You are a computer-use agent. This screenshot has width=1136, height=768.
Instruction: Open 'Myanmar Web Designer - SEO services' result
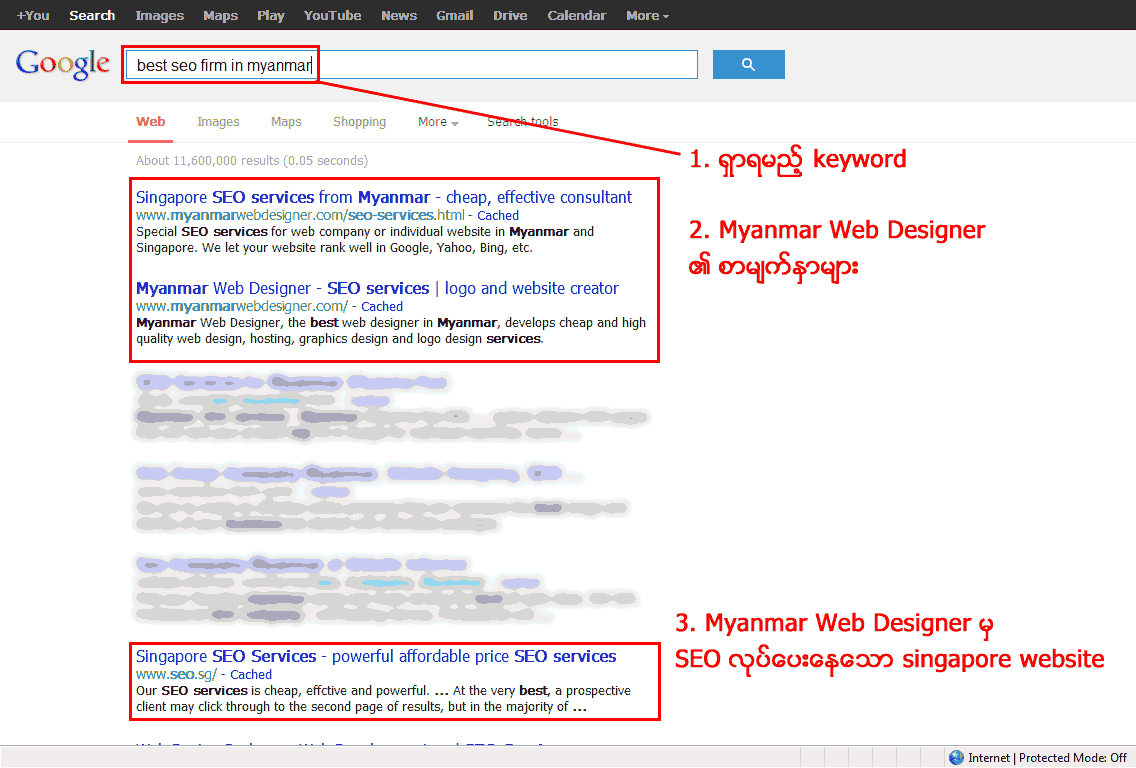click(377, 288)
